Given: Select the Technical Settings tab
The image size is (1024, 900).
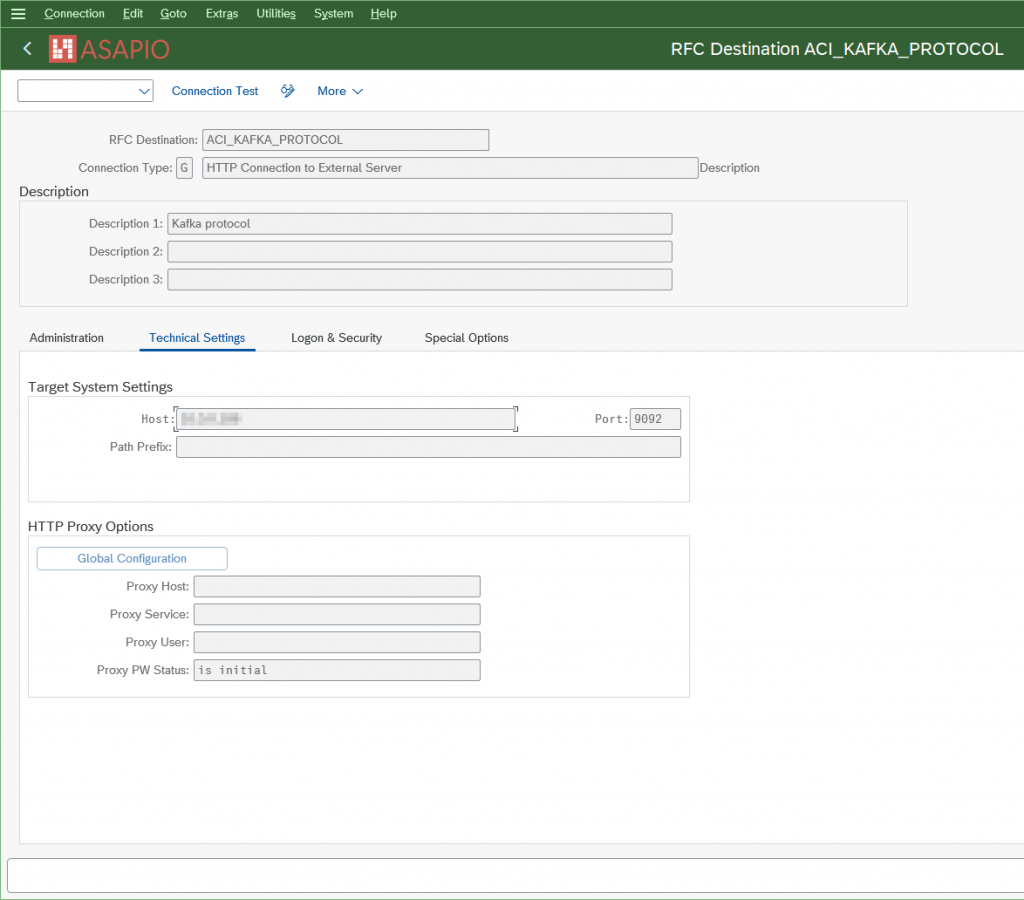Looking at the screenshot, I should (197, 338).
